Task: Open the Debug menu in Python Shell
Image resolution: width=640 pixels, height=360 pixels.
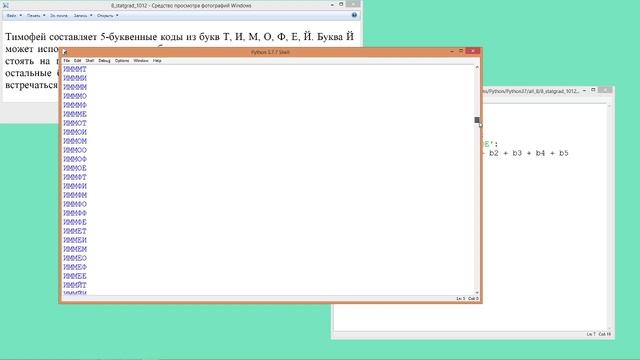Action: point(104,60)
